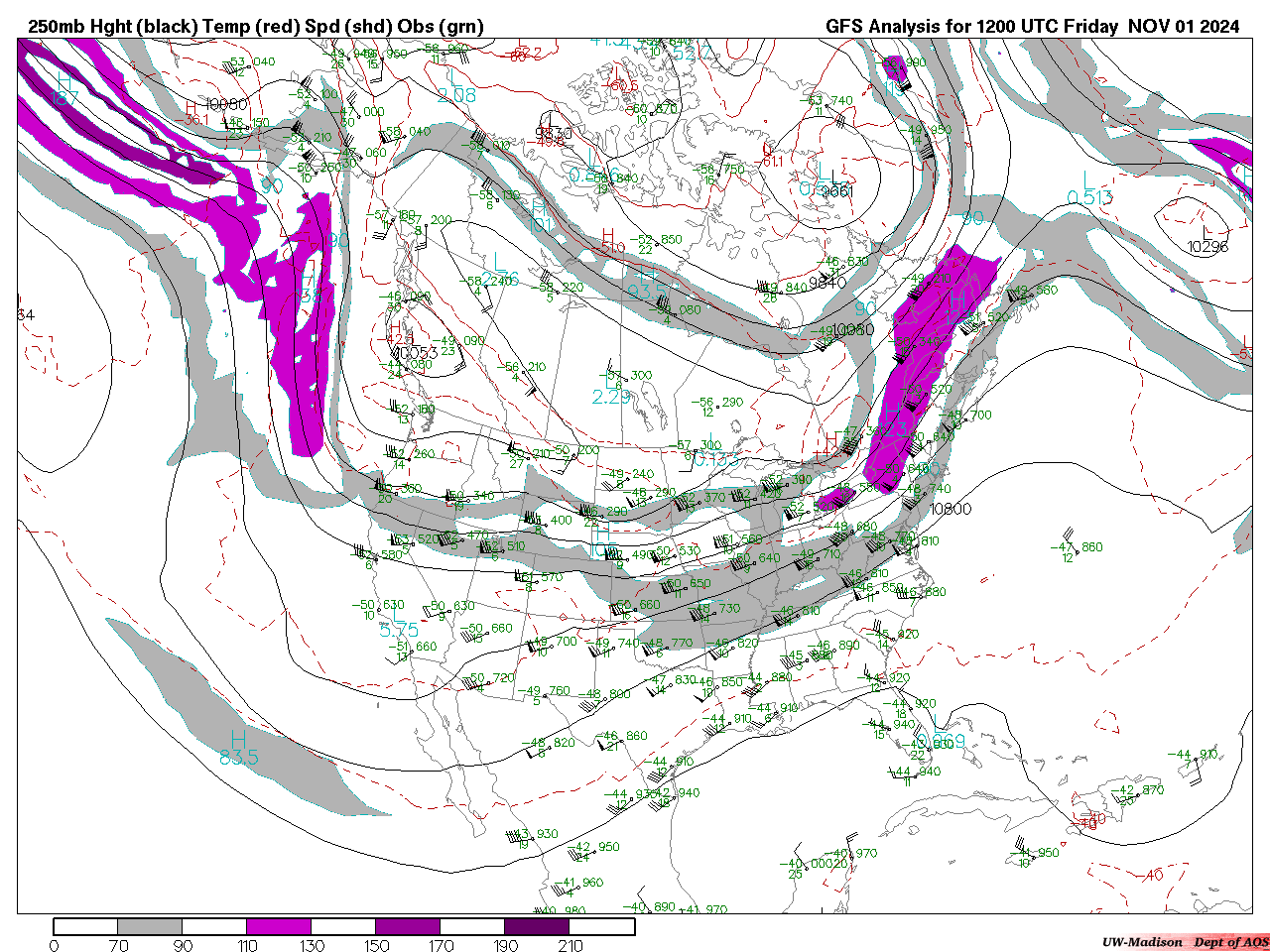Screen dimensions: 1270x952
Task: Click the gray 70-90 legend swatch
Action: pyautogui.click(x=151, y=926)
